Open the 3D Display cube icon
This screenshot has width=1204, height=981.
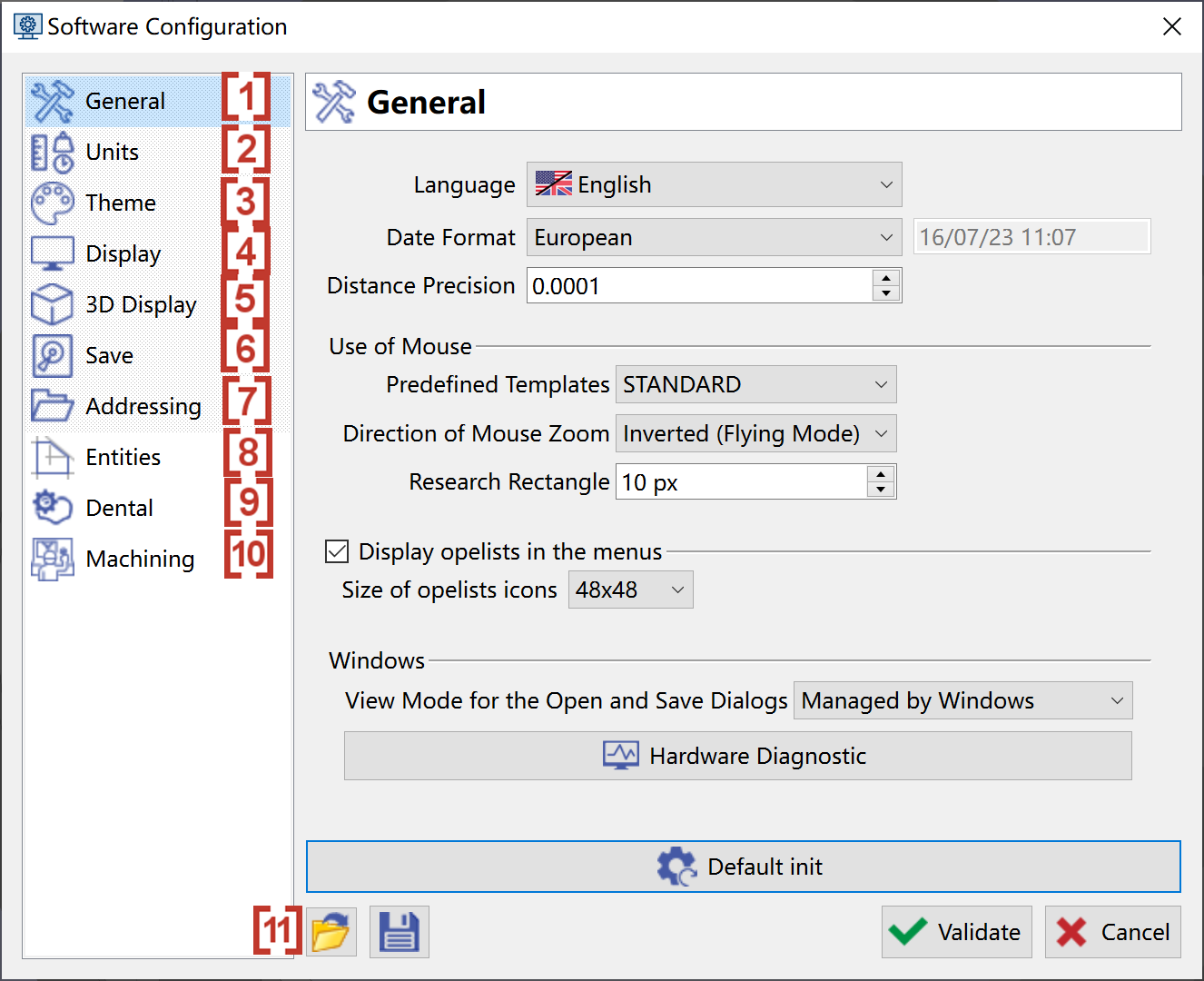[52, 305]
